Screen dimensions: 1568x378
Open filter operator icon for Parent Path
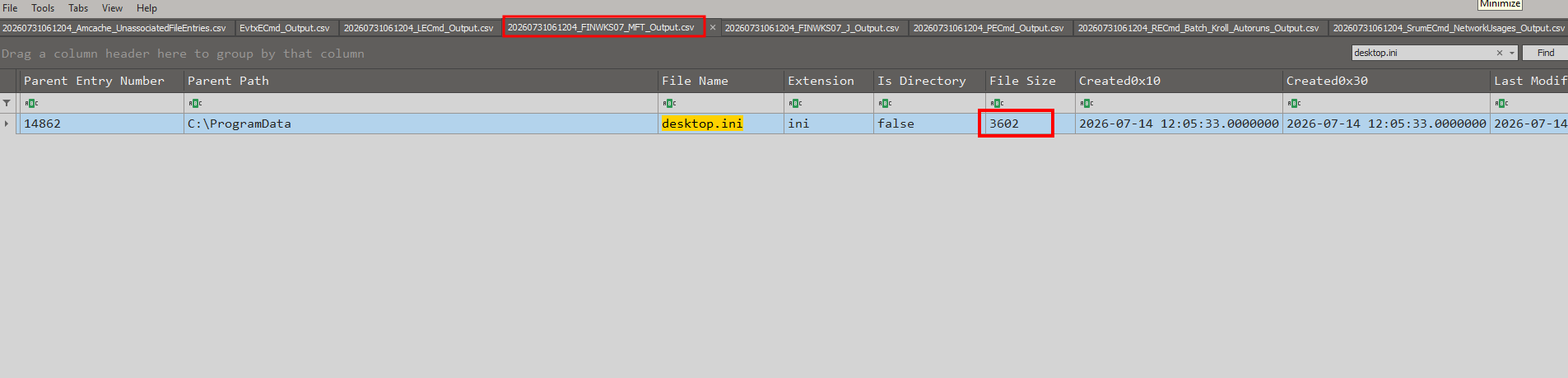coord(195,103)
